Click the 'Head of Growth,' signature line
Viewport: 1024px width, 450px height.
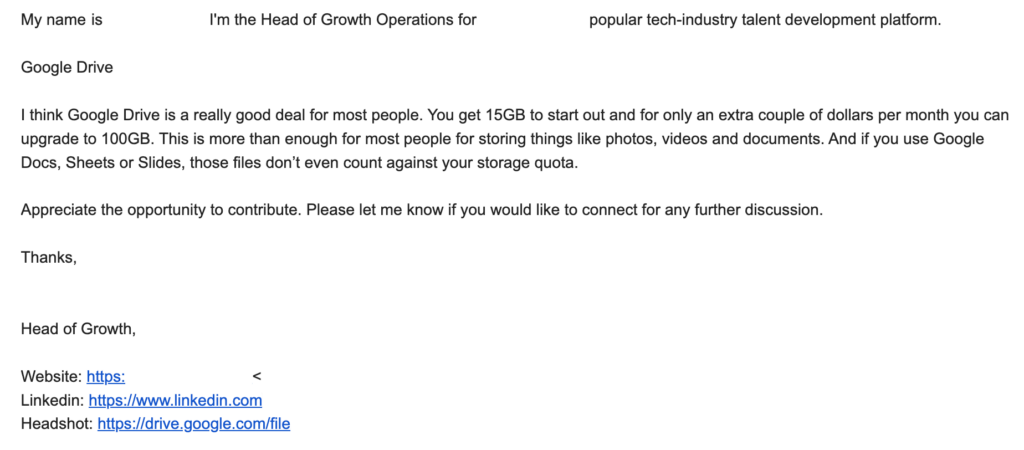click(x=78, y=329)
